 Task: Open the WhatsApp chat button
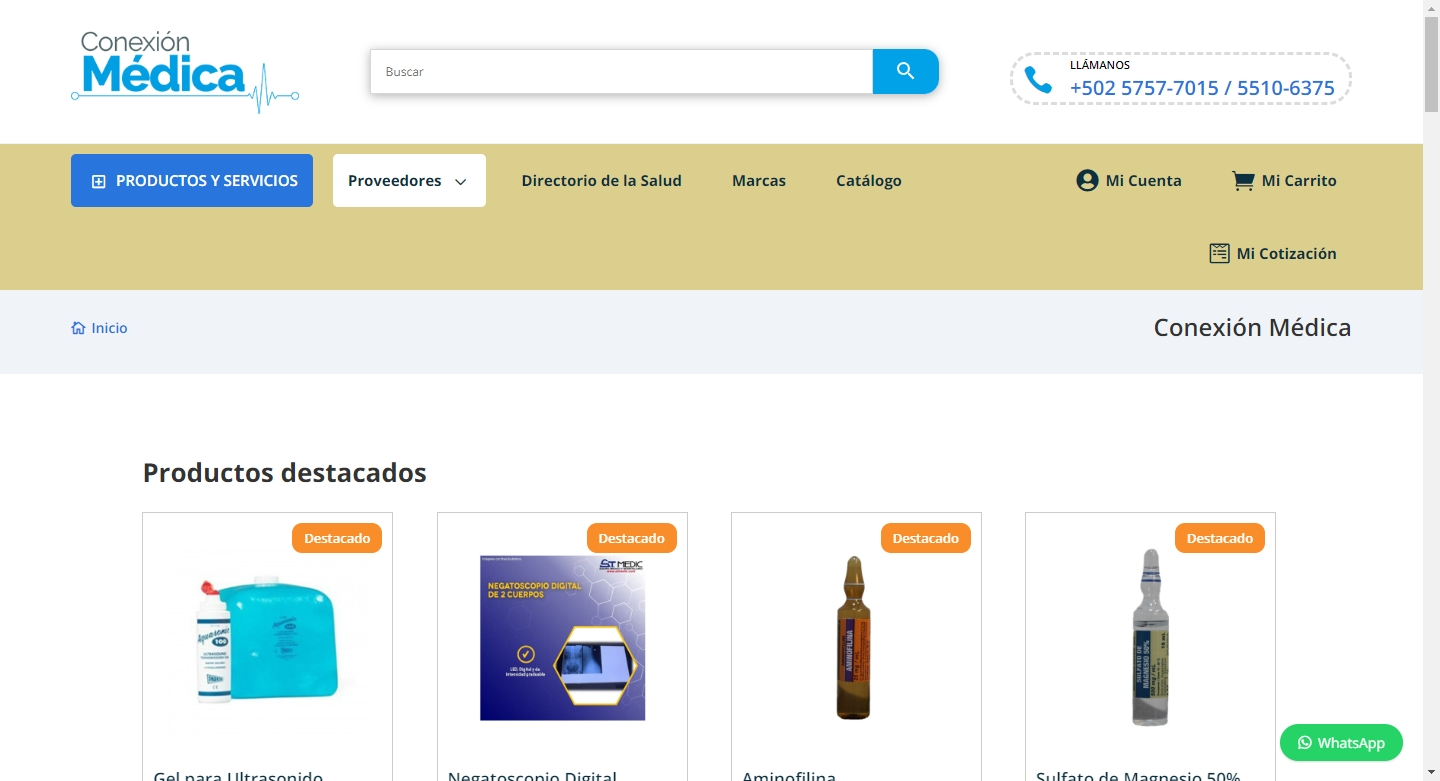click(x=1341, y=743)
